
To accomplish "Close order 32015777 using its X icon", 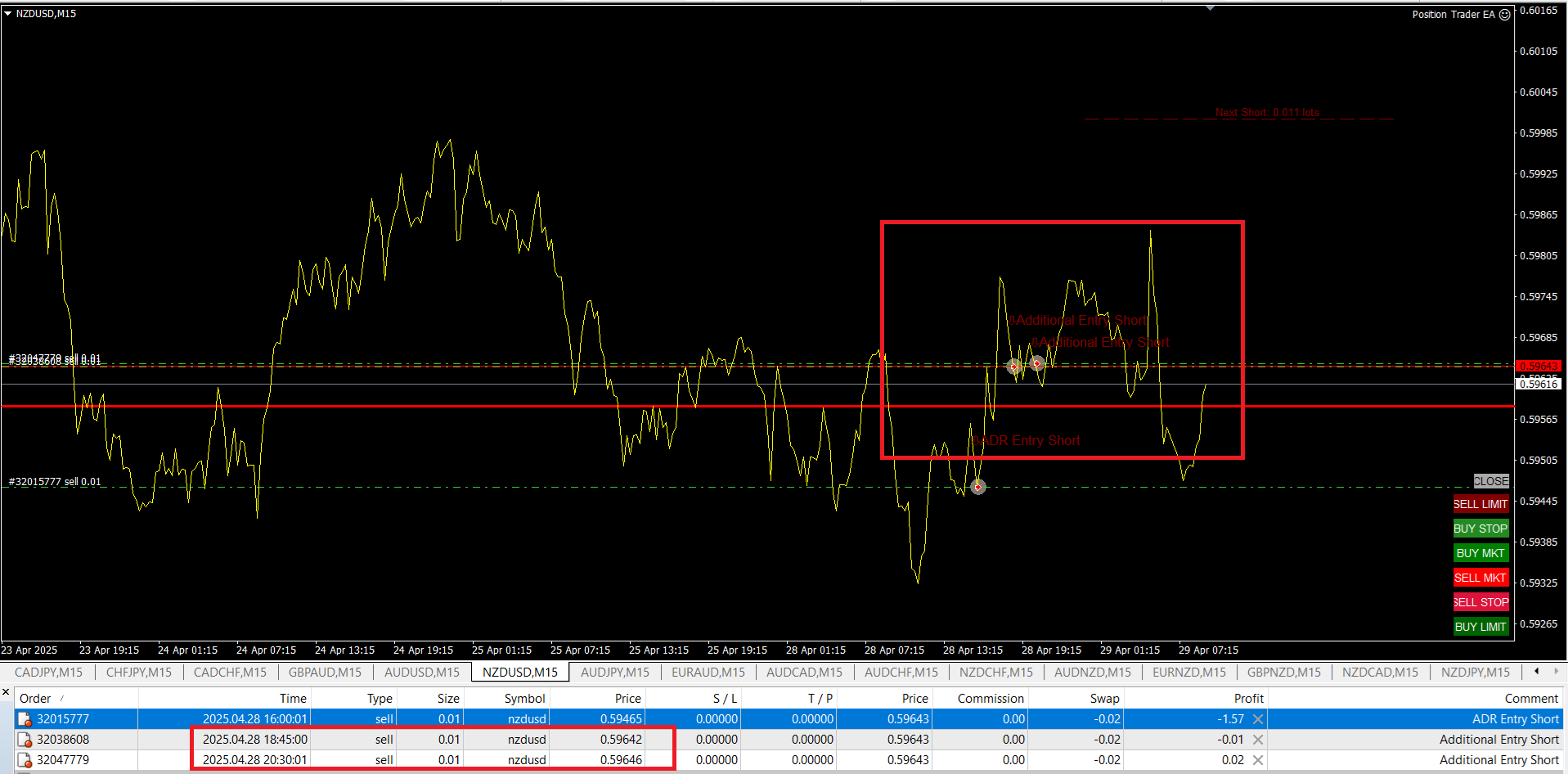I will 1258,719.
